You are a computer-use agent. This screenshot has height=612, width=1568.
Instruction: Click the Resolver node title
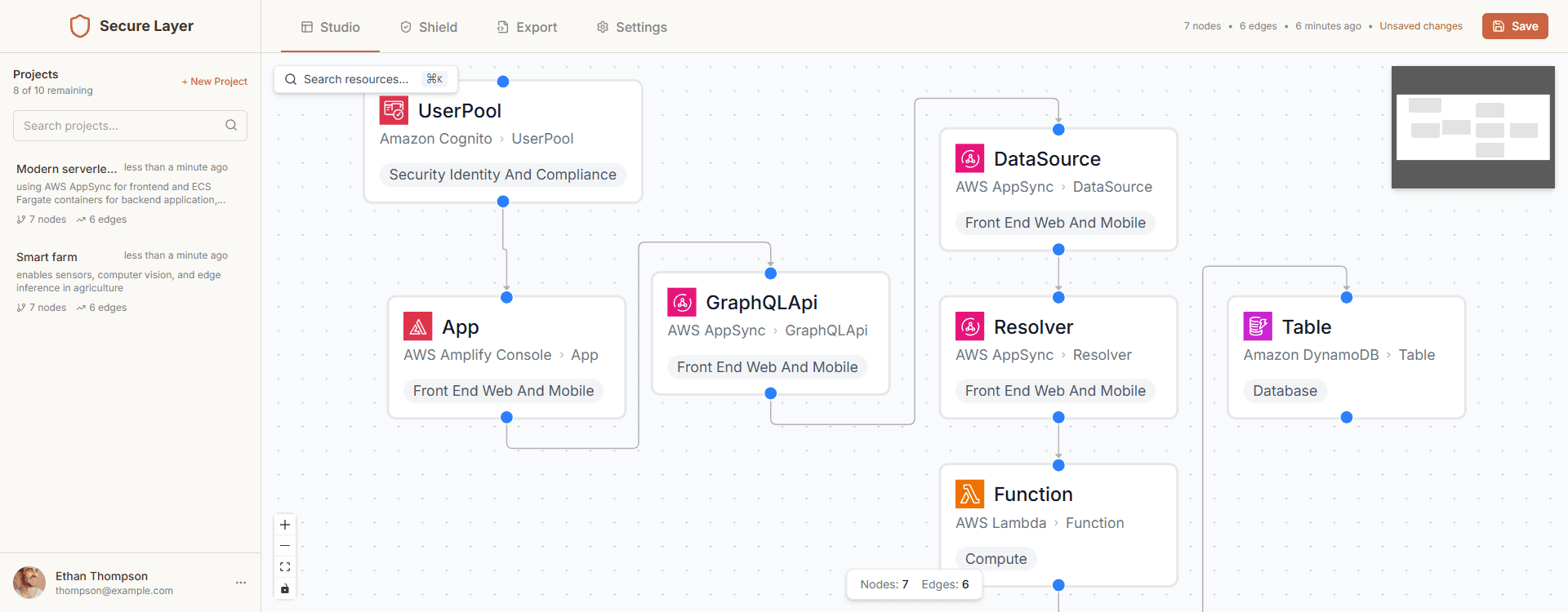pos(1033,326)
